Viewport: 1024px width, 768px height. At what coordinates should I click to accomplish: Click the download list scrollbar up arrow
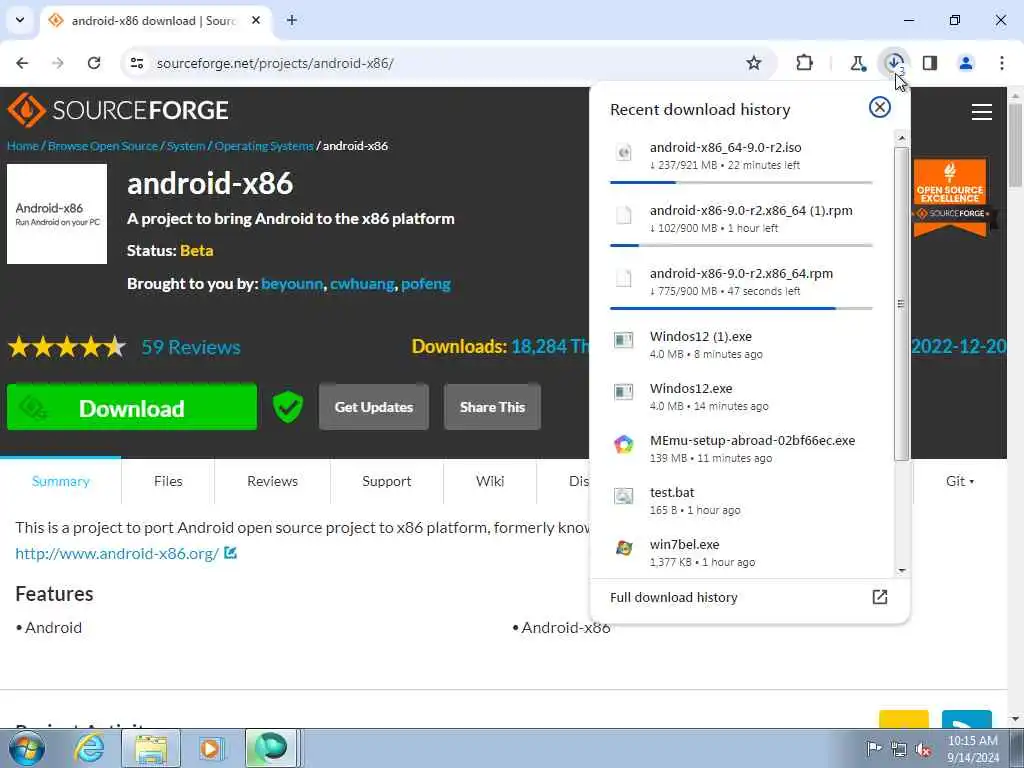coord(901,138)
